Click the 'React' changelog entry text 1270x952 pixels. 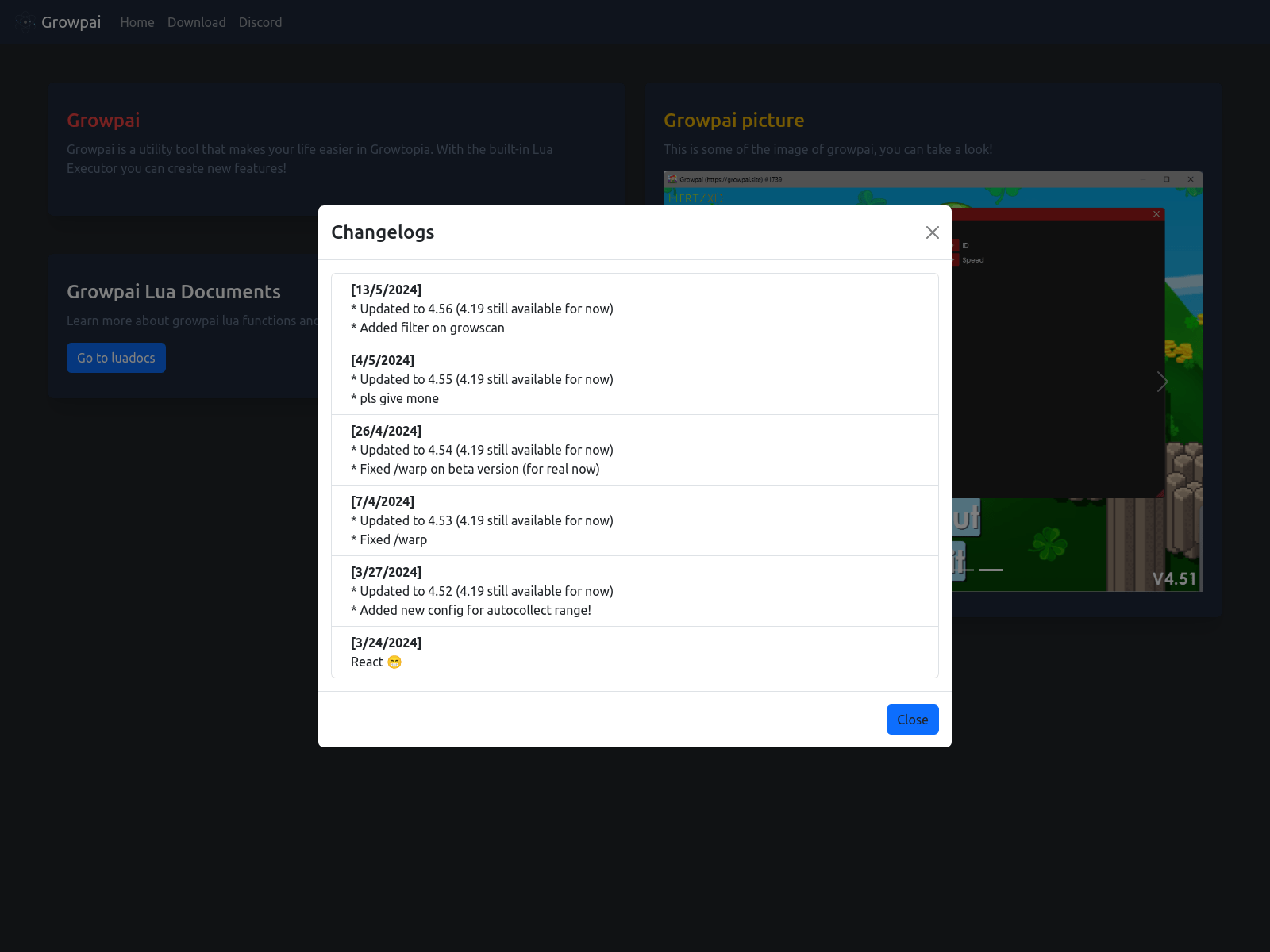[x=368, y=662]
